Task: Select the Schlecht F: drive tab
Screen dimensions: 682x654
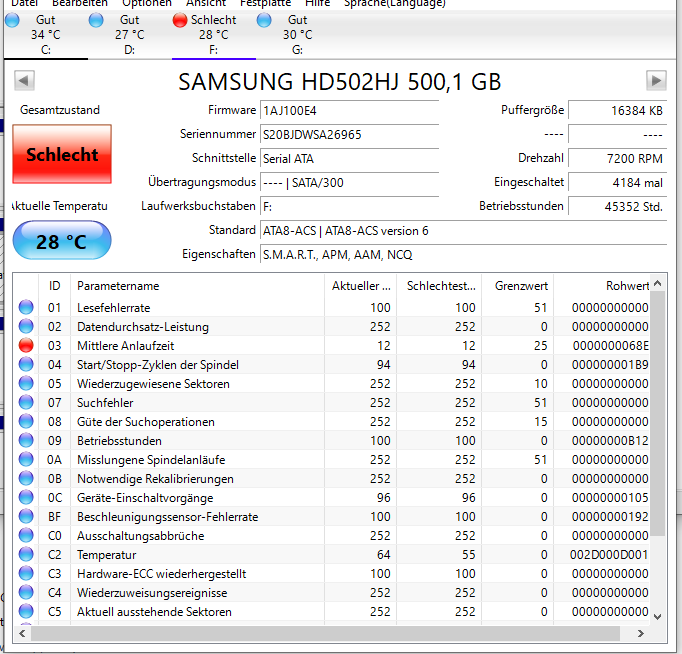Action: coord(214,35)
